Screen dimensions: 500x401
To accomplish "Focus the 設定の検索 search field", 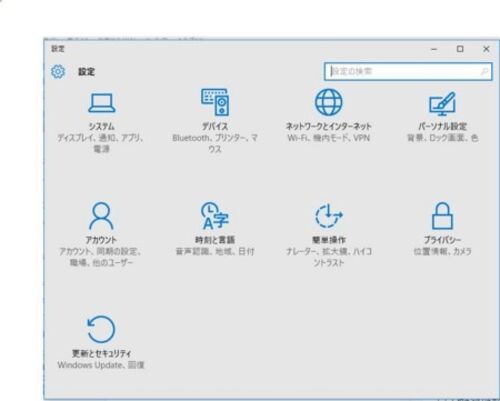I will [408, 71].
